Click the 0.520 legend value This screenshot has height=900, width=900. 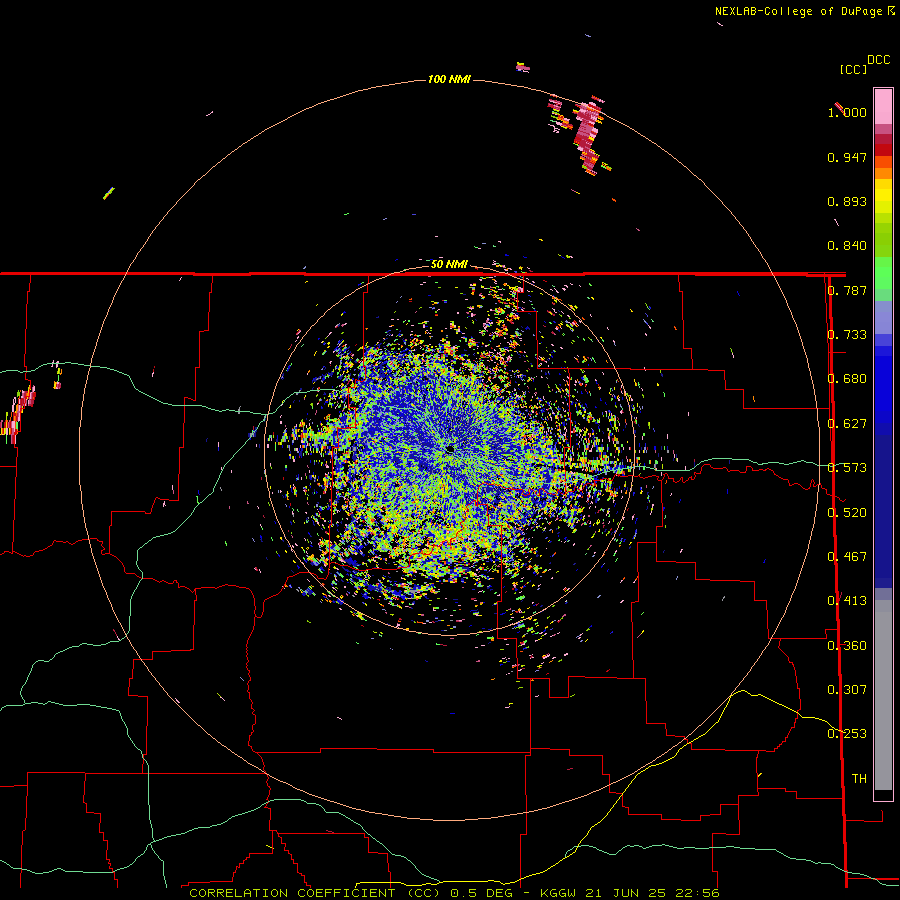point(847,513)
